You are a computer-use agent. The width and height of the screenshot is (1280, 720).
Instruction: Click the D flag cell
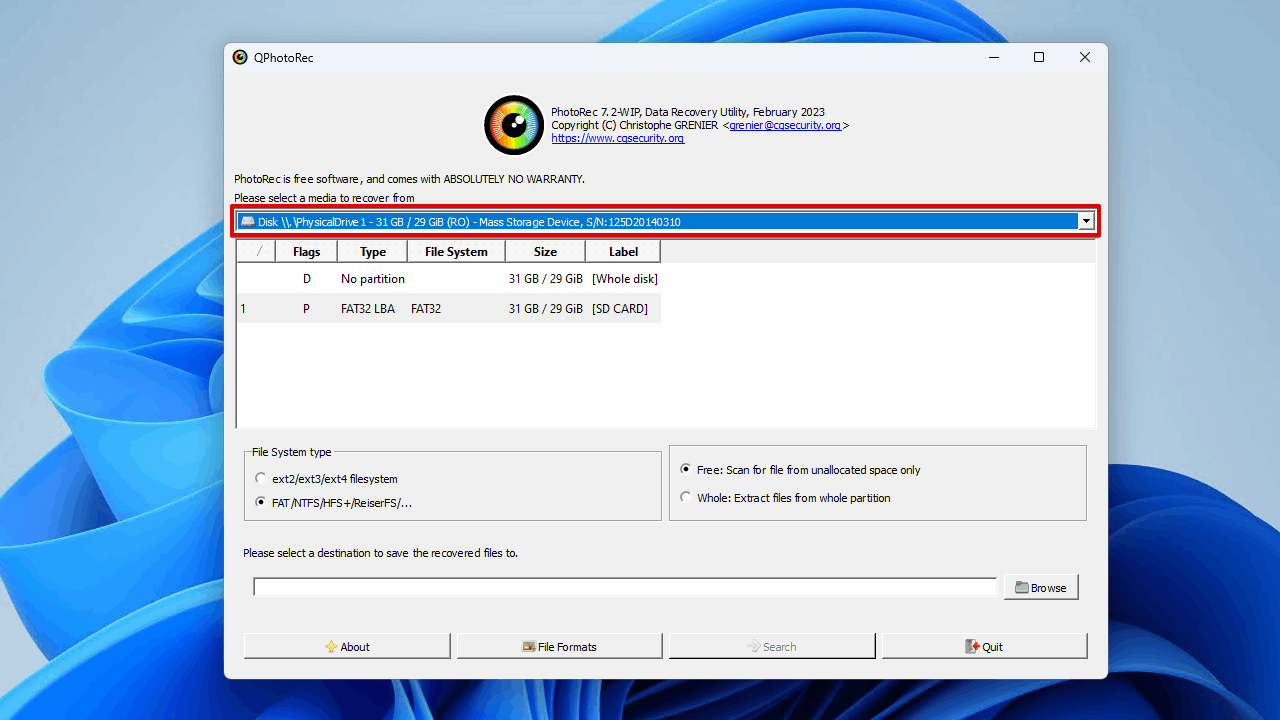tap(307, 279)
